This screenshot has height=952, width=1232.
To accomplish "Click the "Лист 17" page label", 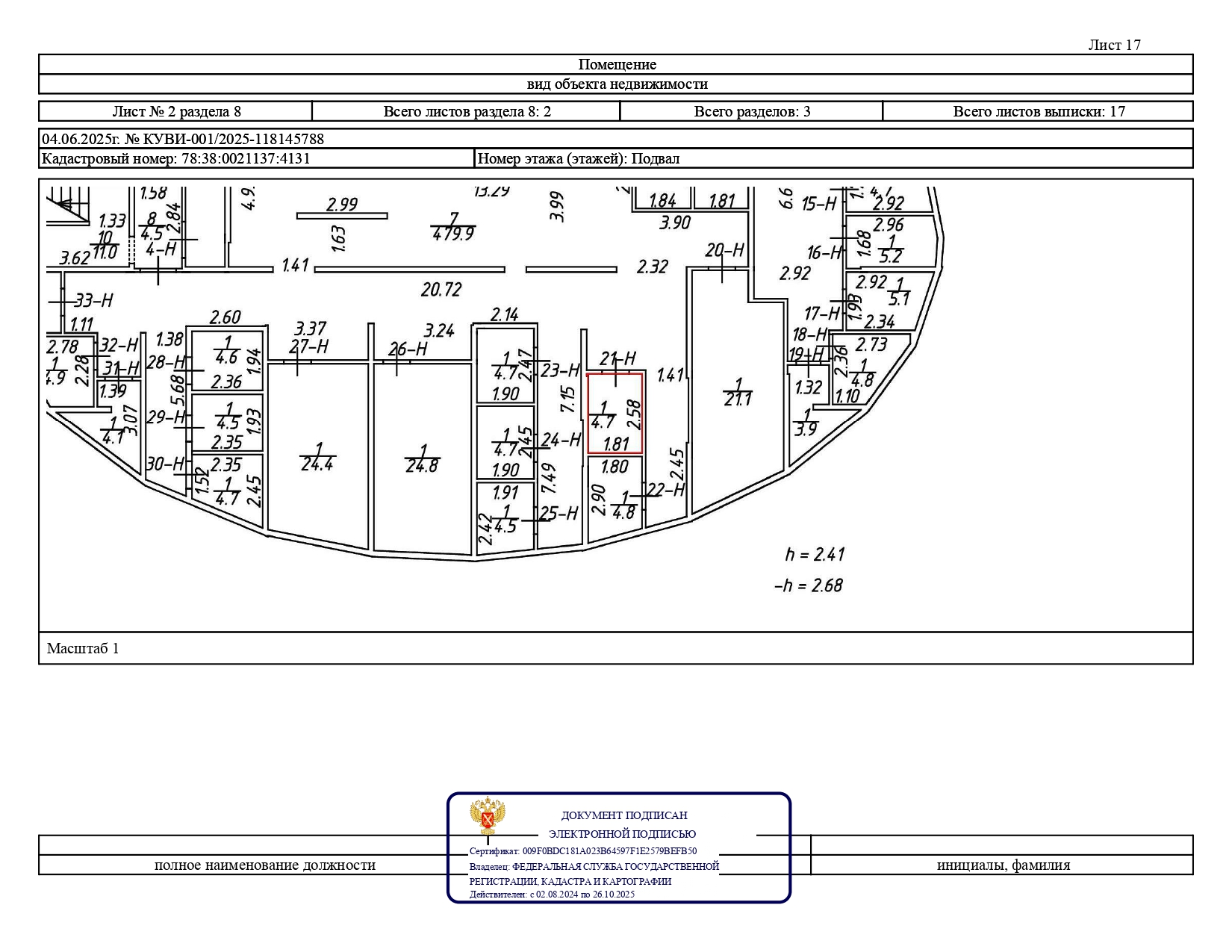I will tap(1114, 45).
